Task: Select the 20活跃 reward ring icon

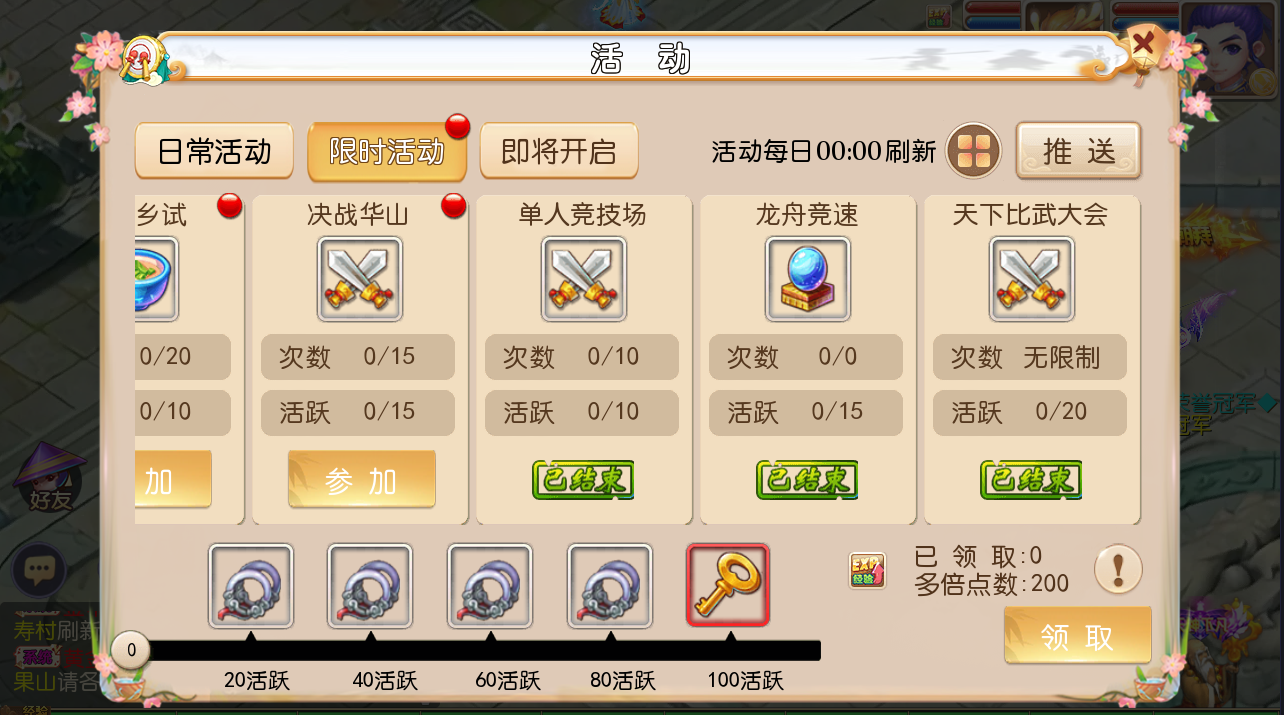Action: (x=251, y=586)
